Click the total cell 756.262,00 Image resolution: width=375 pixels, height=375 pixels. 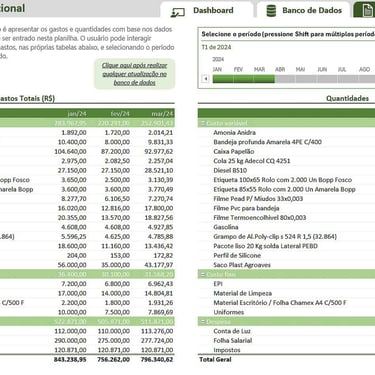coord(113,360)
